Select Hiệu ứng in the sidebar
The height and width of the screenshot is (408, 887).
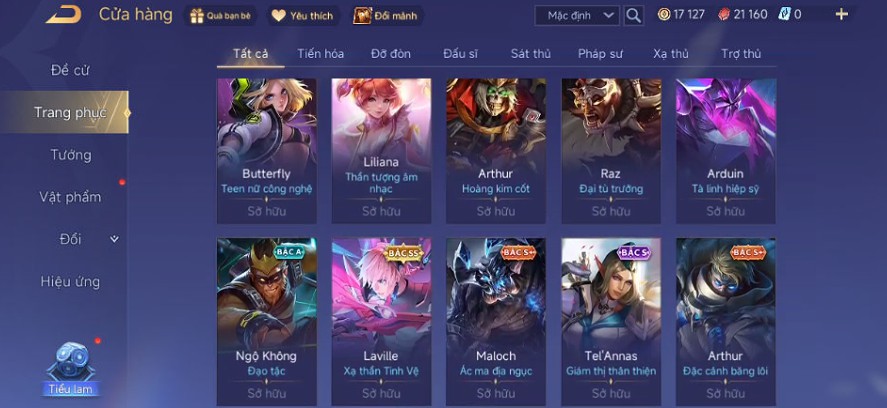(x=71, y=282)
